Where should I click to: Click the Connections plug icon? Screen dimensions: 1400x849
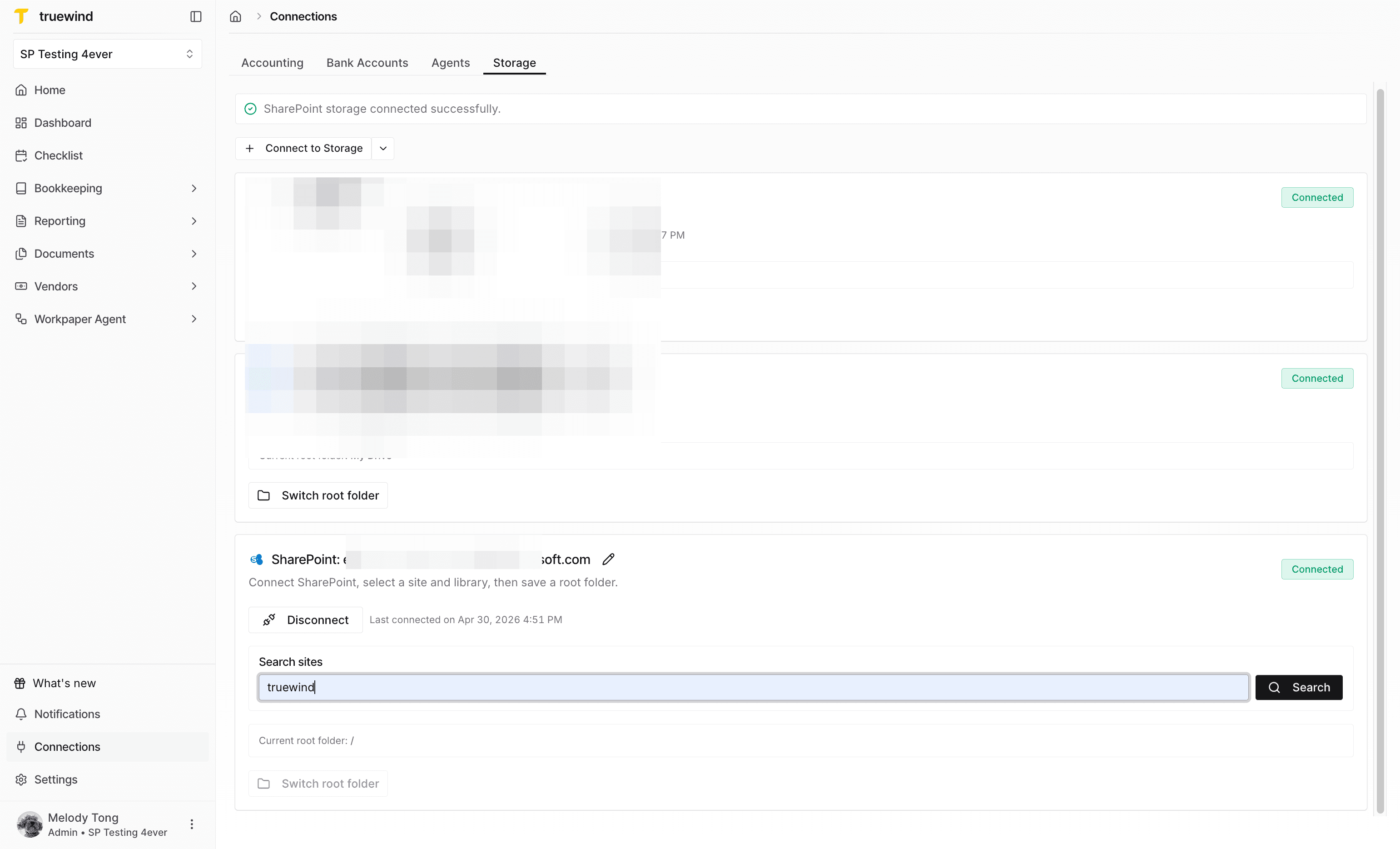[21, 747]
